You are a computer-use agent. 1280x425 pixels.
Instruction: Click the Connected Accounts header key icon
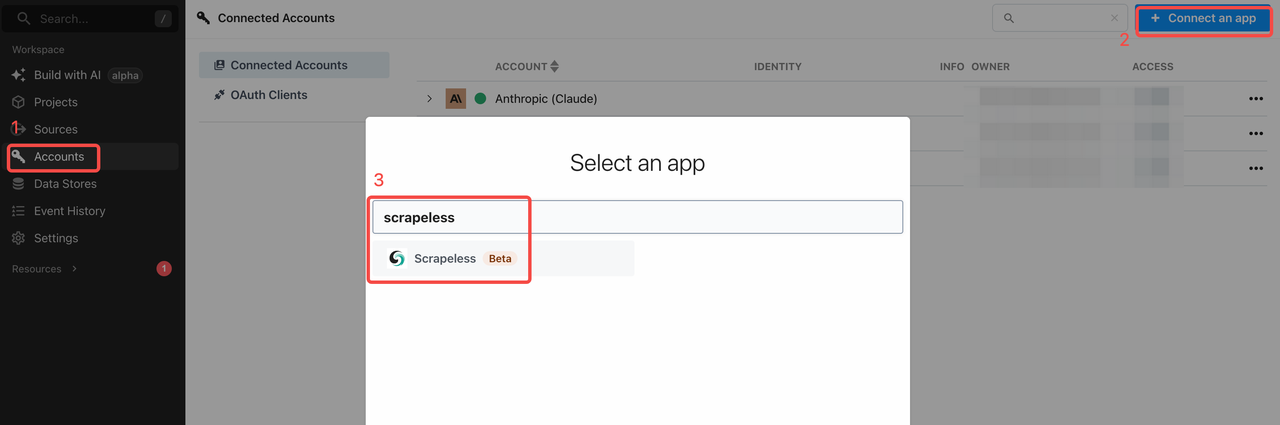[204, 18]
